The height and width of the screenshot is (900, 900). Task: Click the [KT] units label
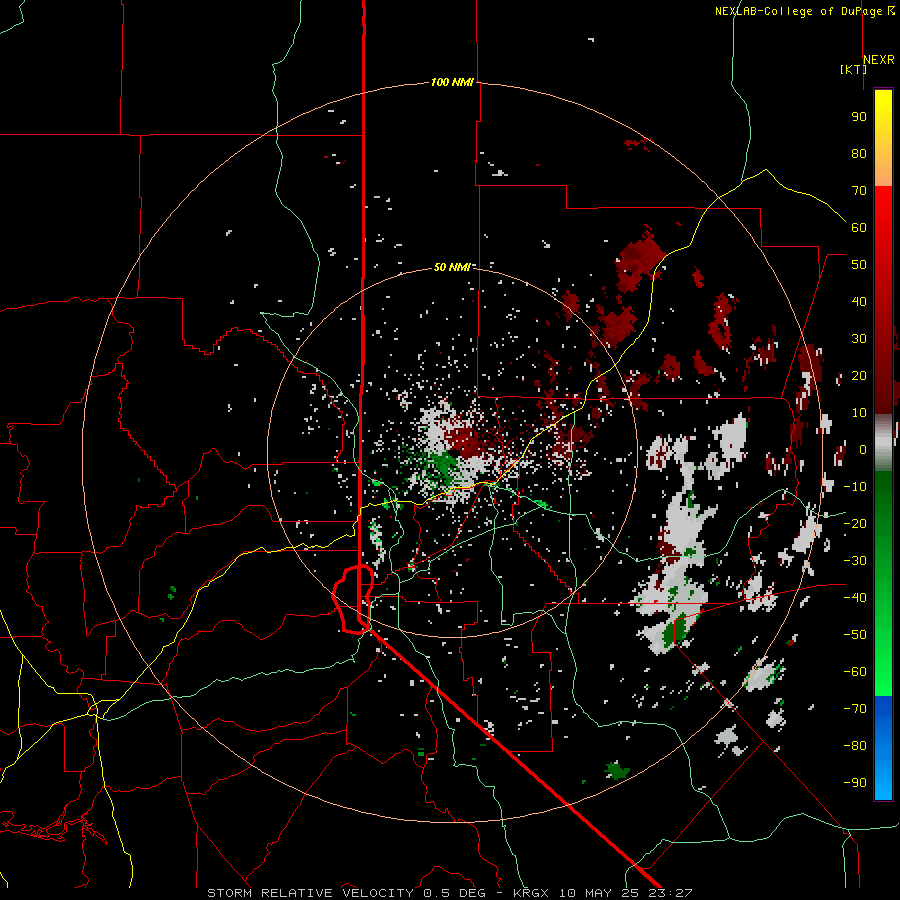tap(854, 69)
